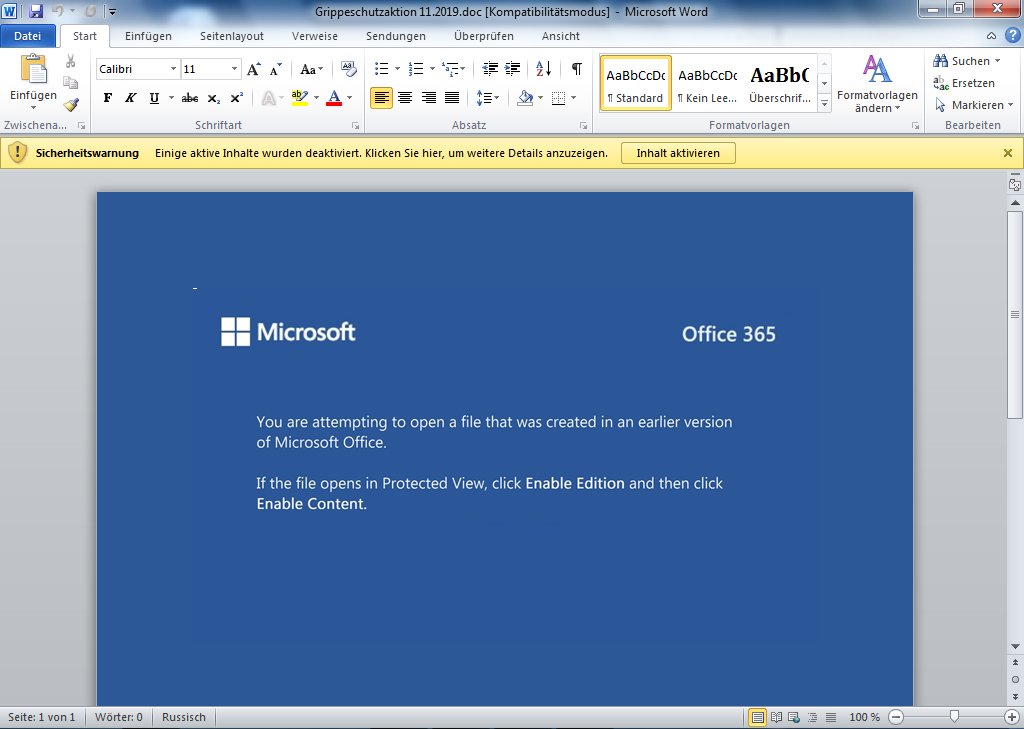1024x729 pixels.
Task: Center align the paragraph
Action: pyautogui.click(x=405, y=98)
